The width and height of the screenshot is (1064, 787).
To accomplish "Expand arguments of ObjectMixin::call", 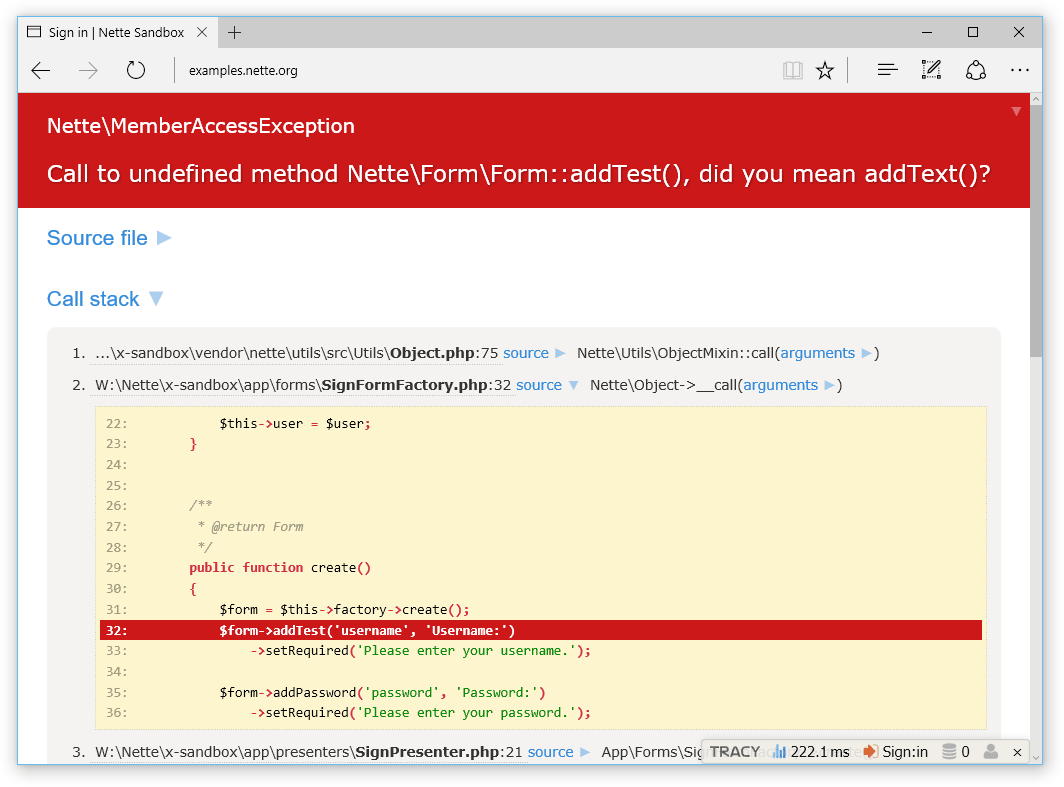I will pyautogui.click(x=826, y=353).
